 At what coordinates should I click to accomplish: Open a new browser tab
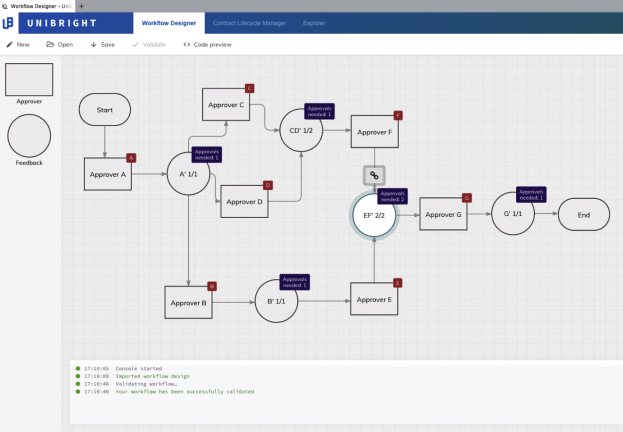coord(81,6)
